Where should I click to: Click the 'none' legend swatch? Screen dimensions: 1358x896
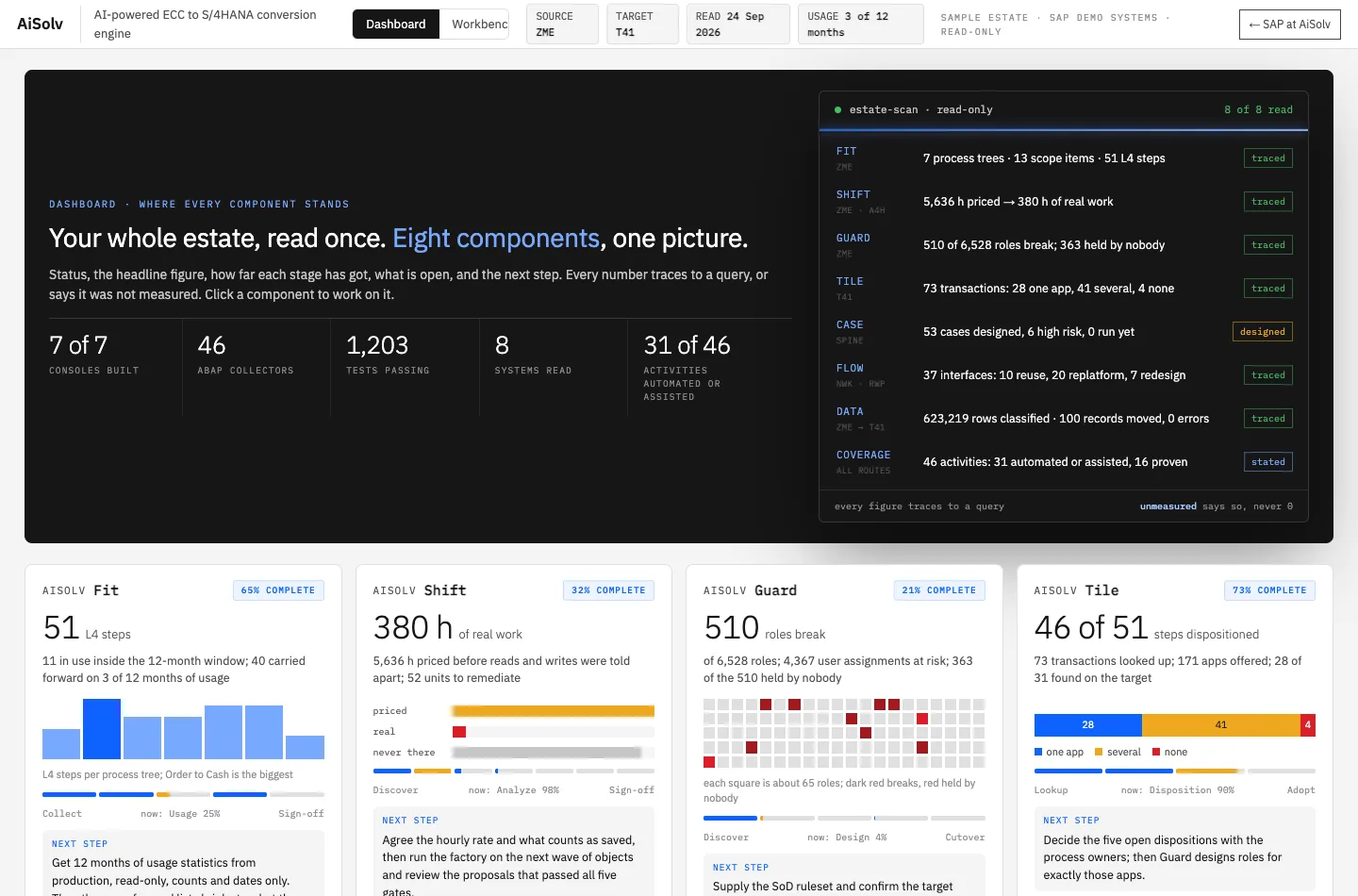(x=1156, y=752)
